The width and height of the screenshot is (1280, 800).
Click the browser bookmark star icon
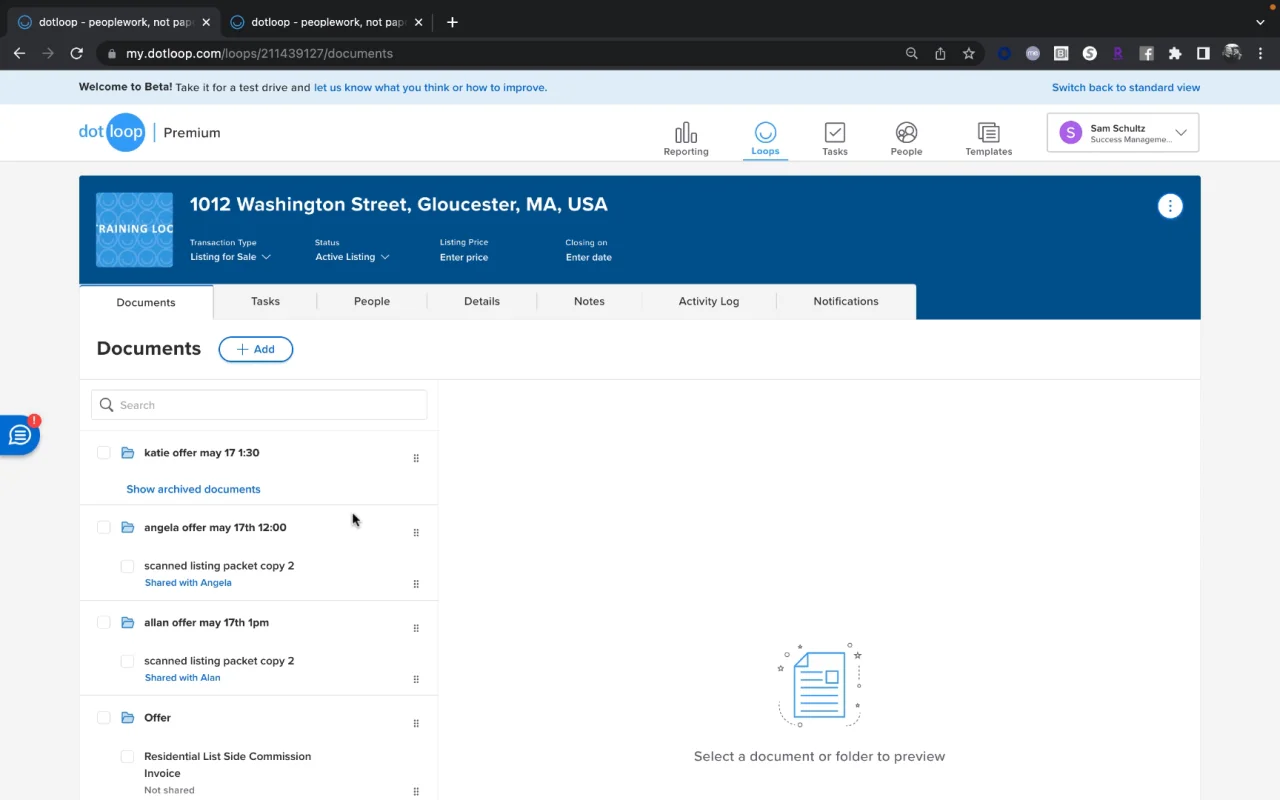coord(968,54)
